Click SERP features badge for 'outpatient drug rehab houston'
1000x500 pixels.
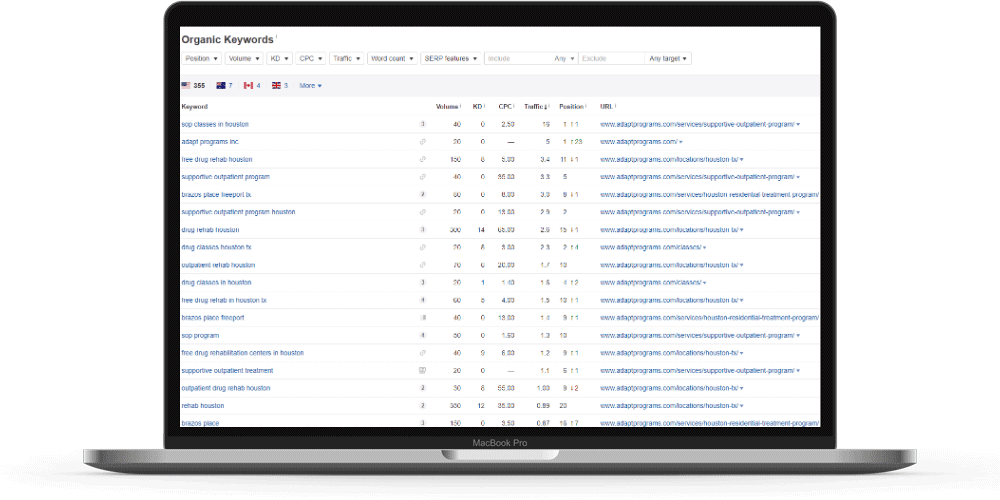[x=422, y=388]
